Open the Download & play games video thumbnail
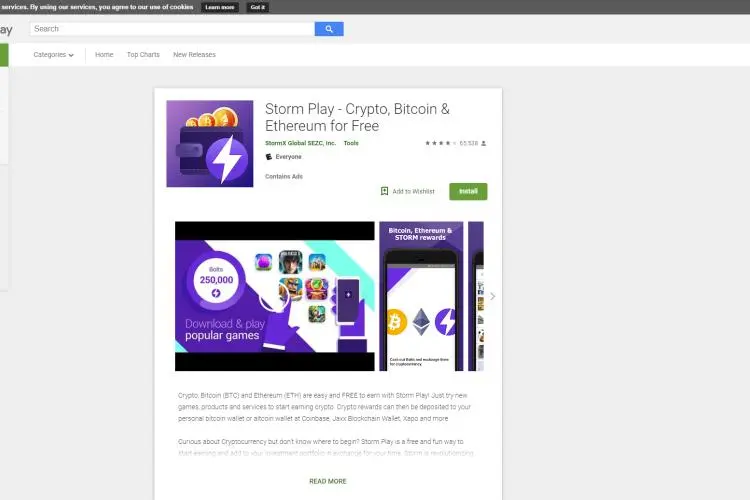 275,296
